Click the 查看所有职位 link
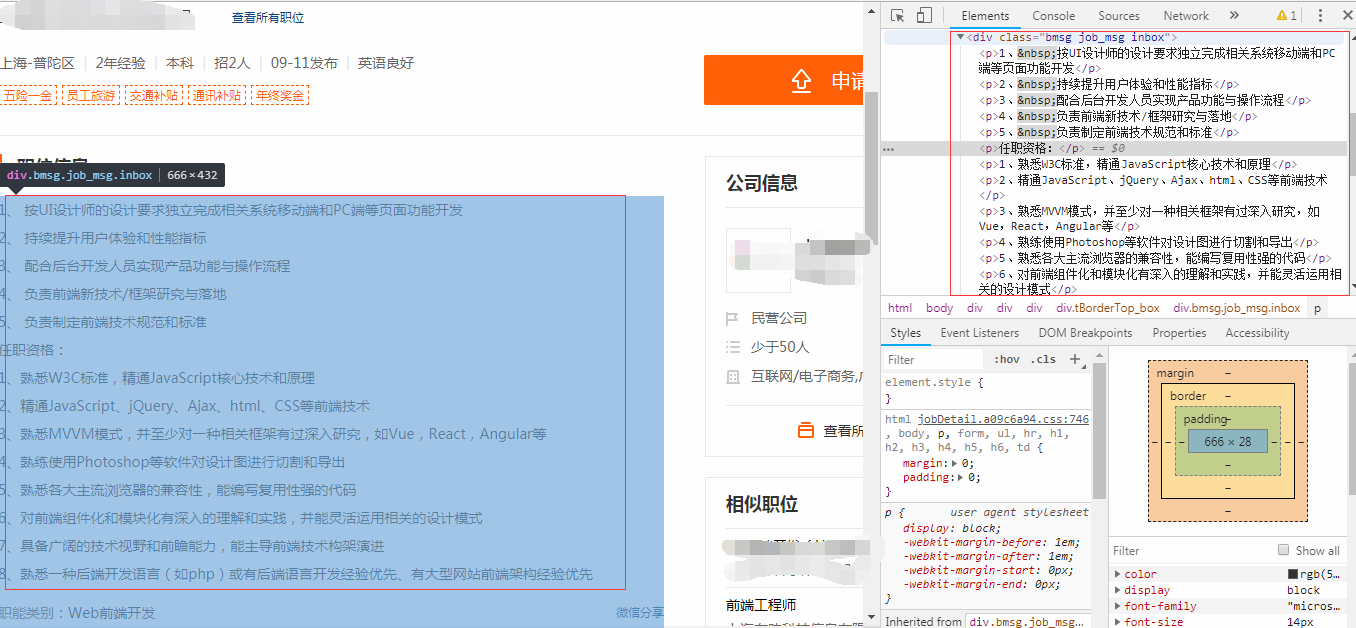 click(268, 18)
